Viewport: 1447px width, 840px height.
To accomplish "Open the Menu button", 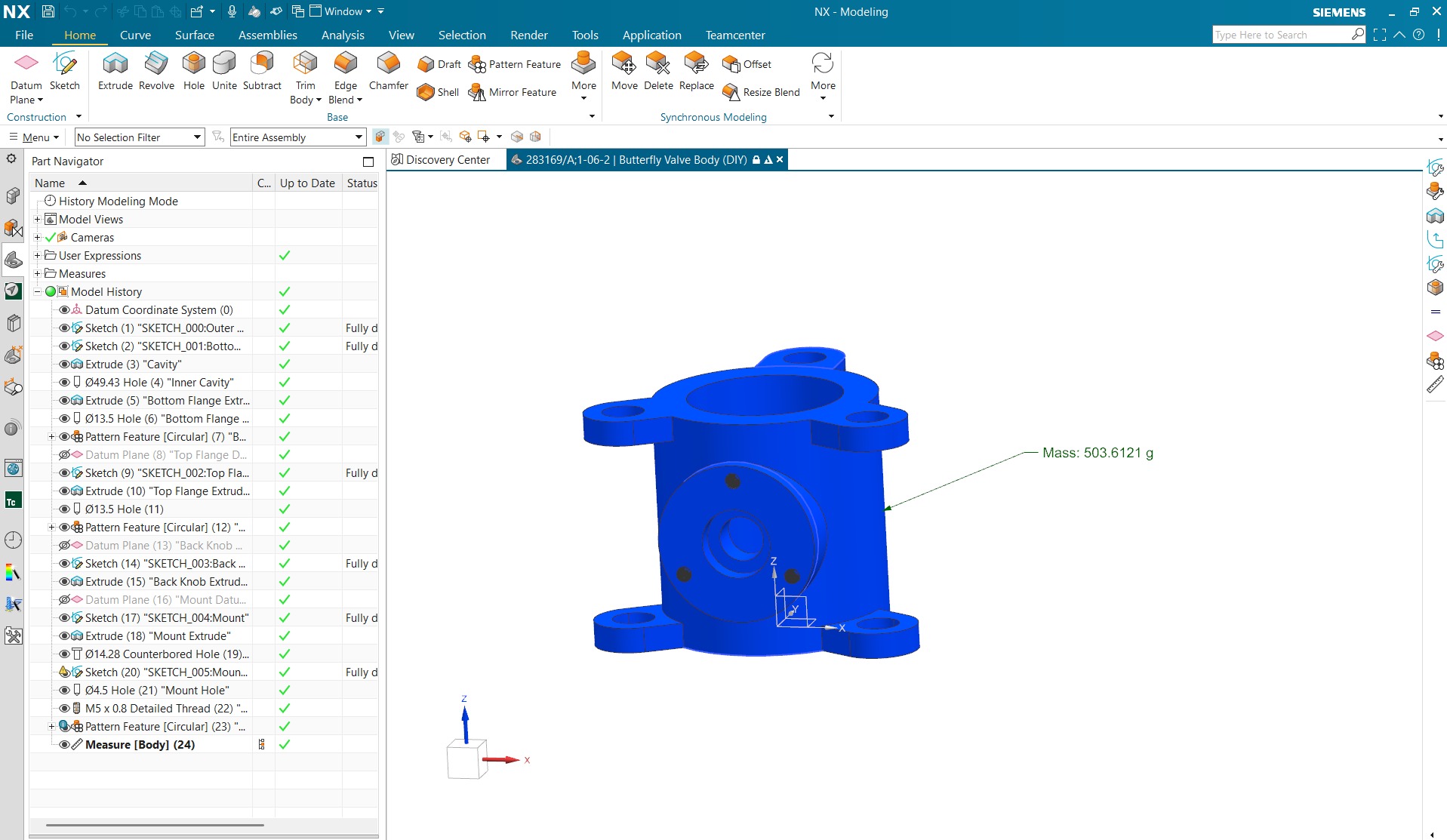I will (35, 137).
